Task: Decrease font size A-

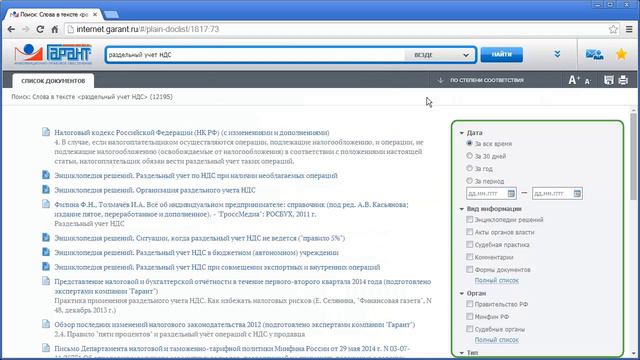Action: coord(587,81)
